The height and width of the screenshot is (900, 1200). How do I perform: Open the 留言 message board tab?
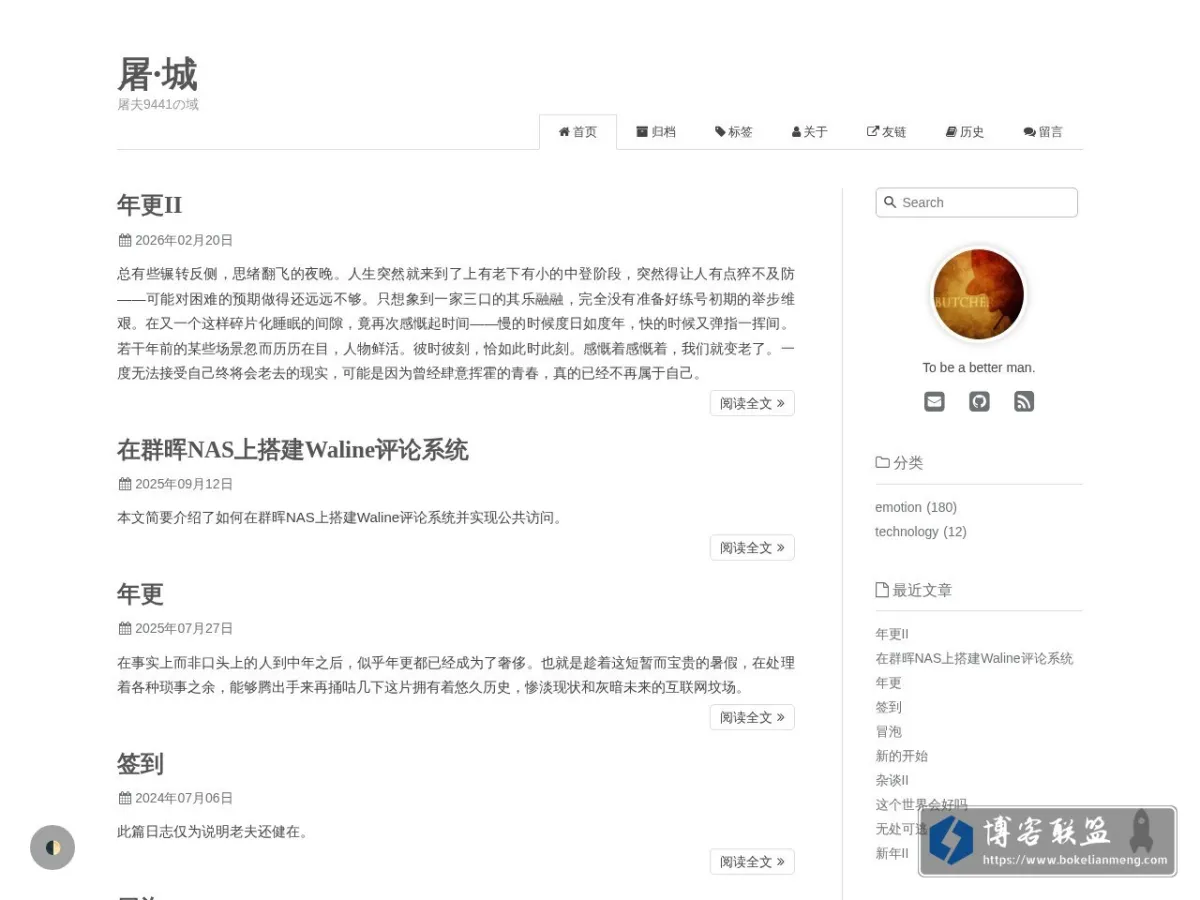1043,132
